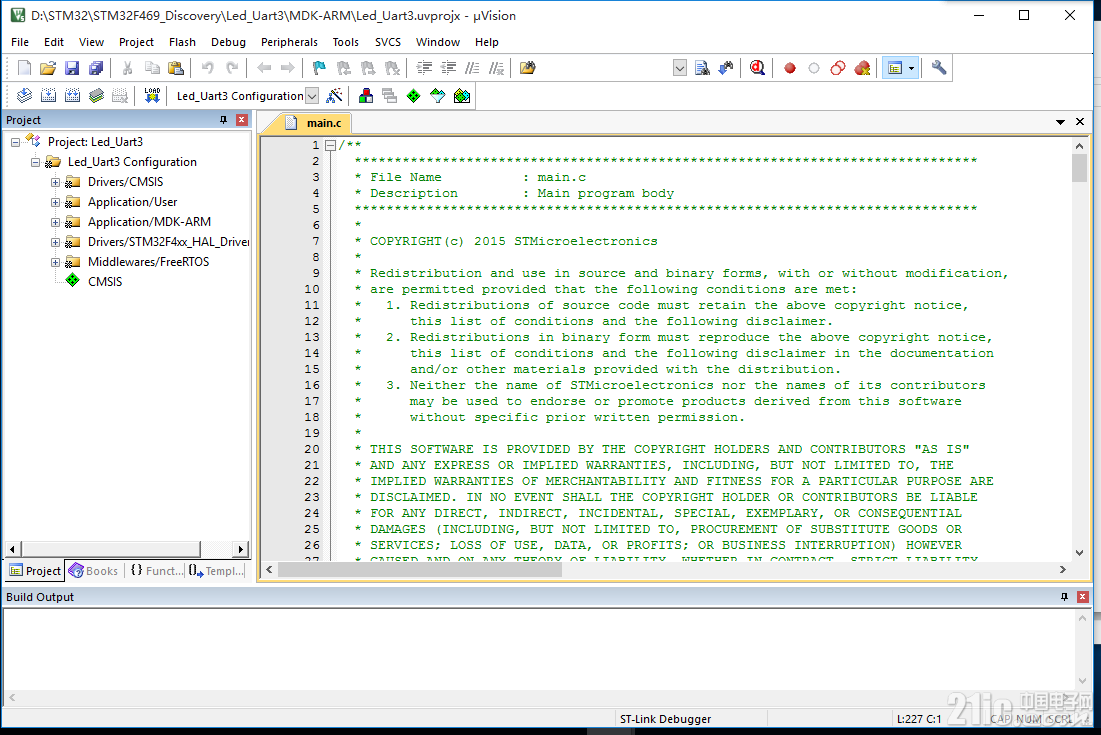This screenshot has width=1101, height=735.
Task: Expand the Application/MDK-ARM group
Action: click(55, 223)
